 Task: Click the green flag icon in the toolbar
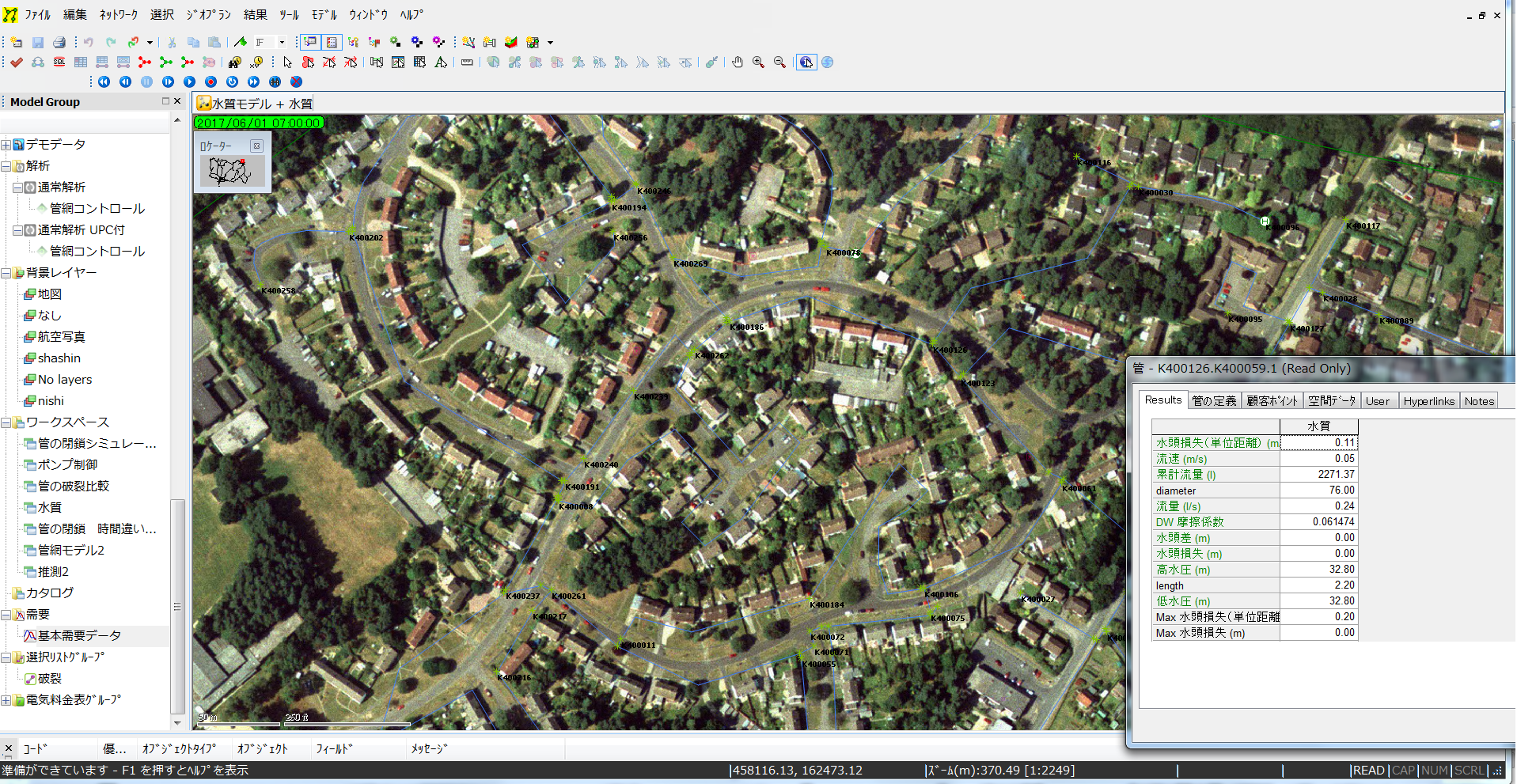pyautogui.click(x=241, y=42)
